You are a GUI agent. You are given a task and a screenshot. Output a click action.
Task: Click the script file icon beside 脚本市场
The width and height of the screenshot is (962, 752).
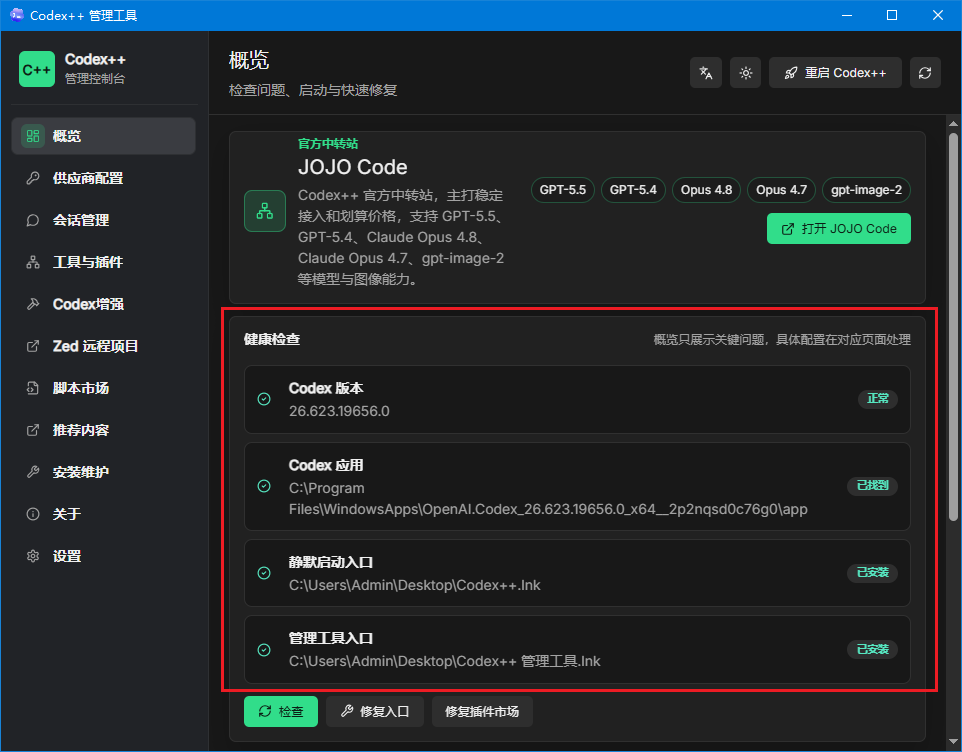point(33,388)
